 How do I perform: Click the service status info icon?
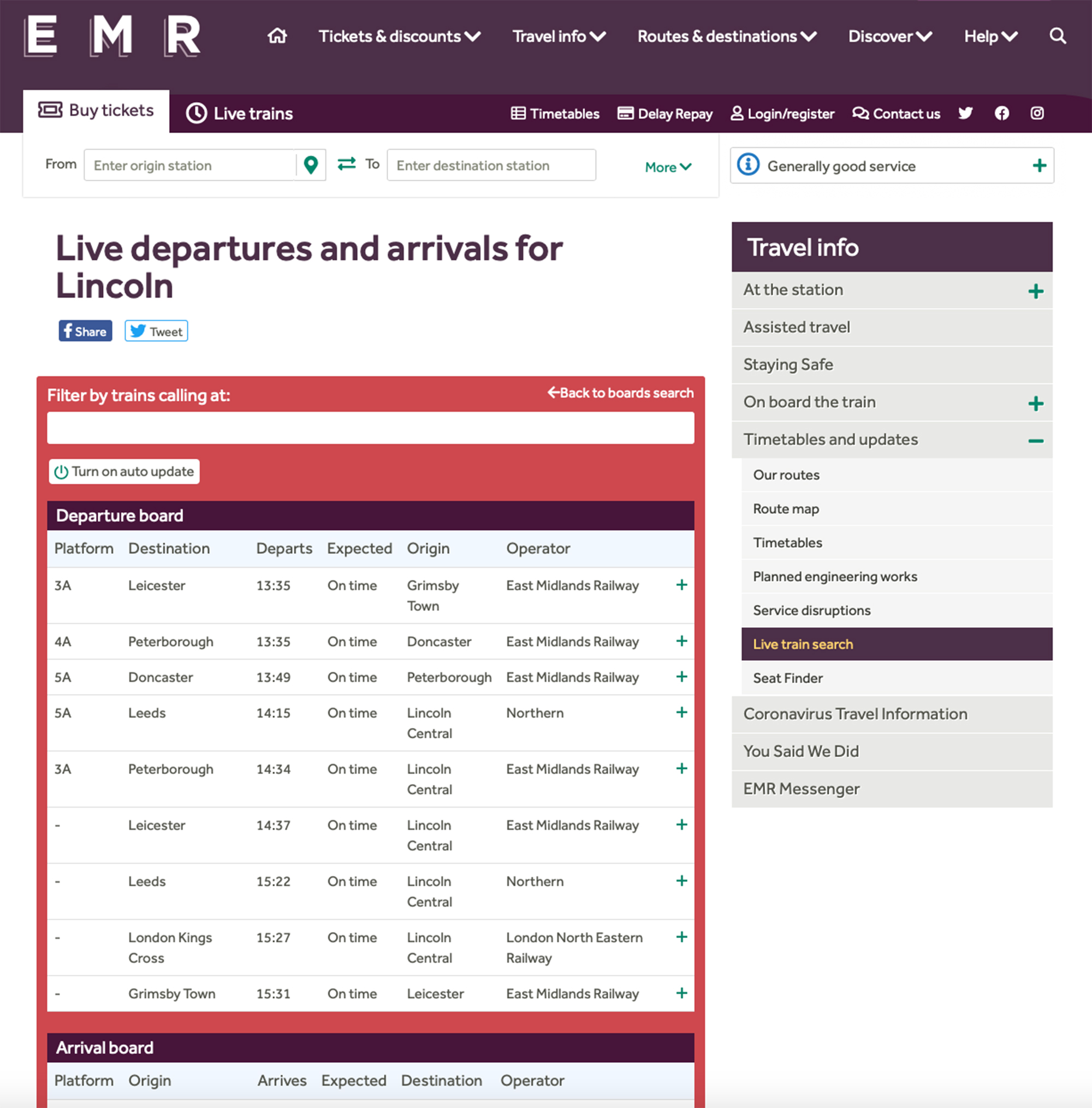(x=748, y=164)
